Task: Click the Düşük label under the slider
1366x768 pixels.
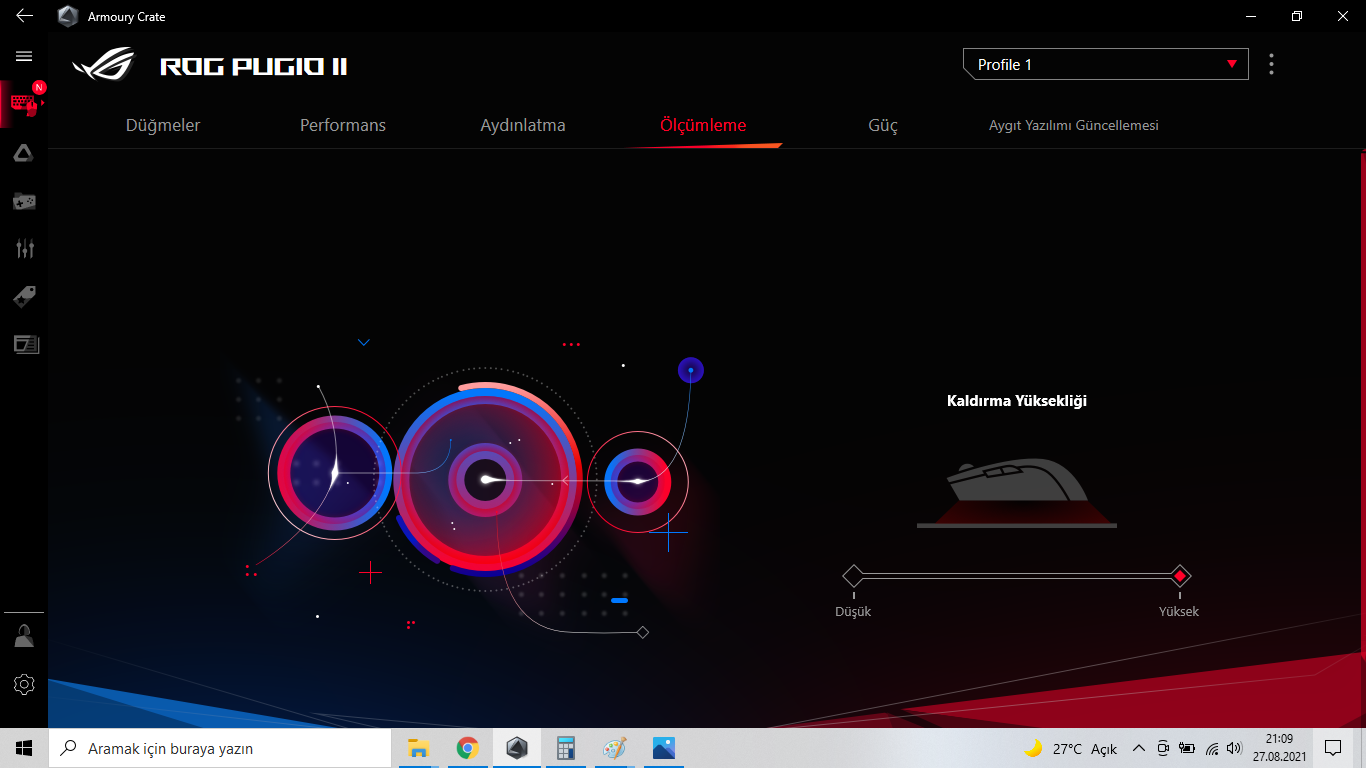Action: (853, 611)
